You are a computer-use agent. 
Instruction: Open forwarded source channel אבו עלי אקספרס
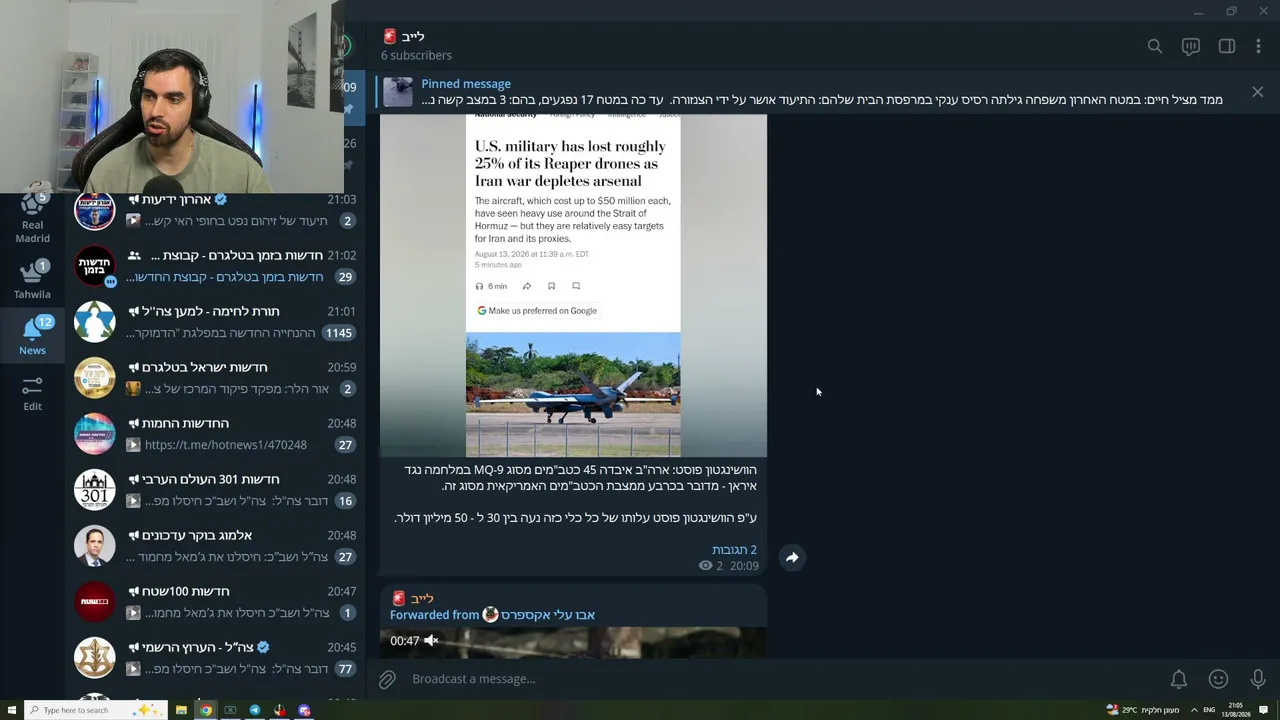point(547,615)
